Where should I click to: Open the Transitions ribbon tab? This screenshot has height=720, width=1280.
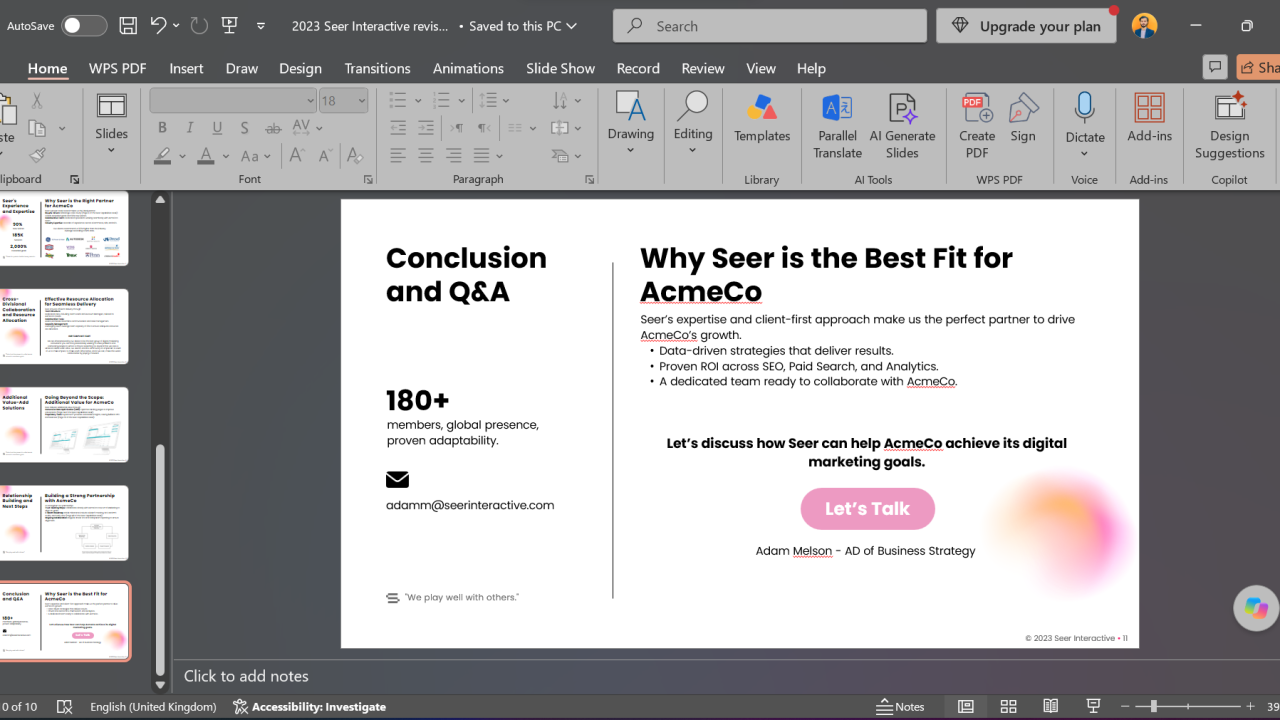377,68
